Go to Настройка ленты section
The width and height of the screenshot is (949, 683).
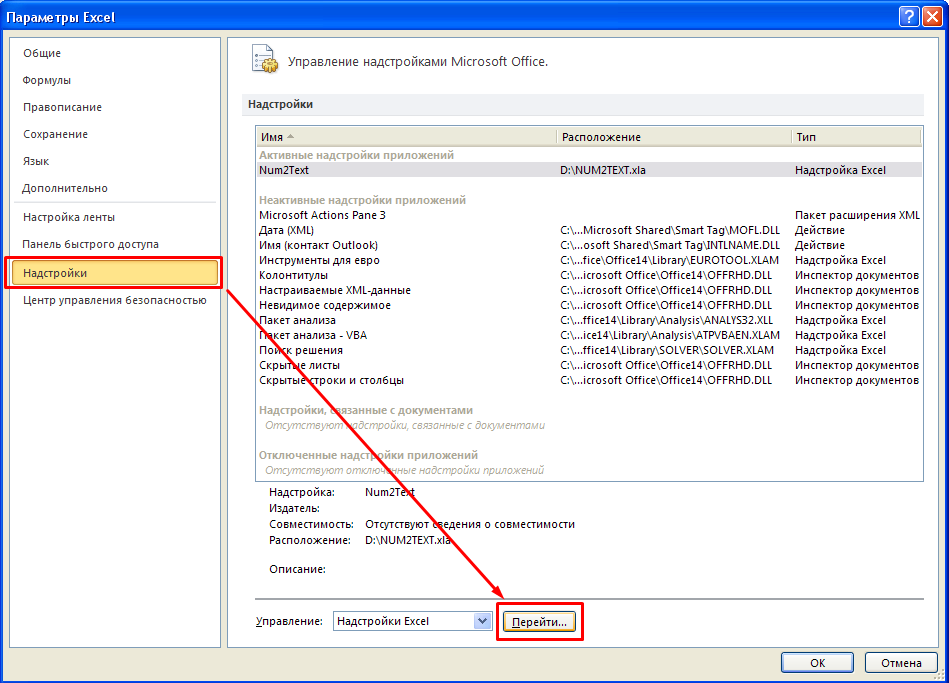pos(69,217)
